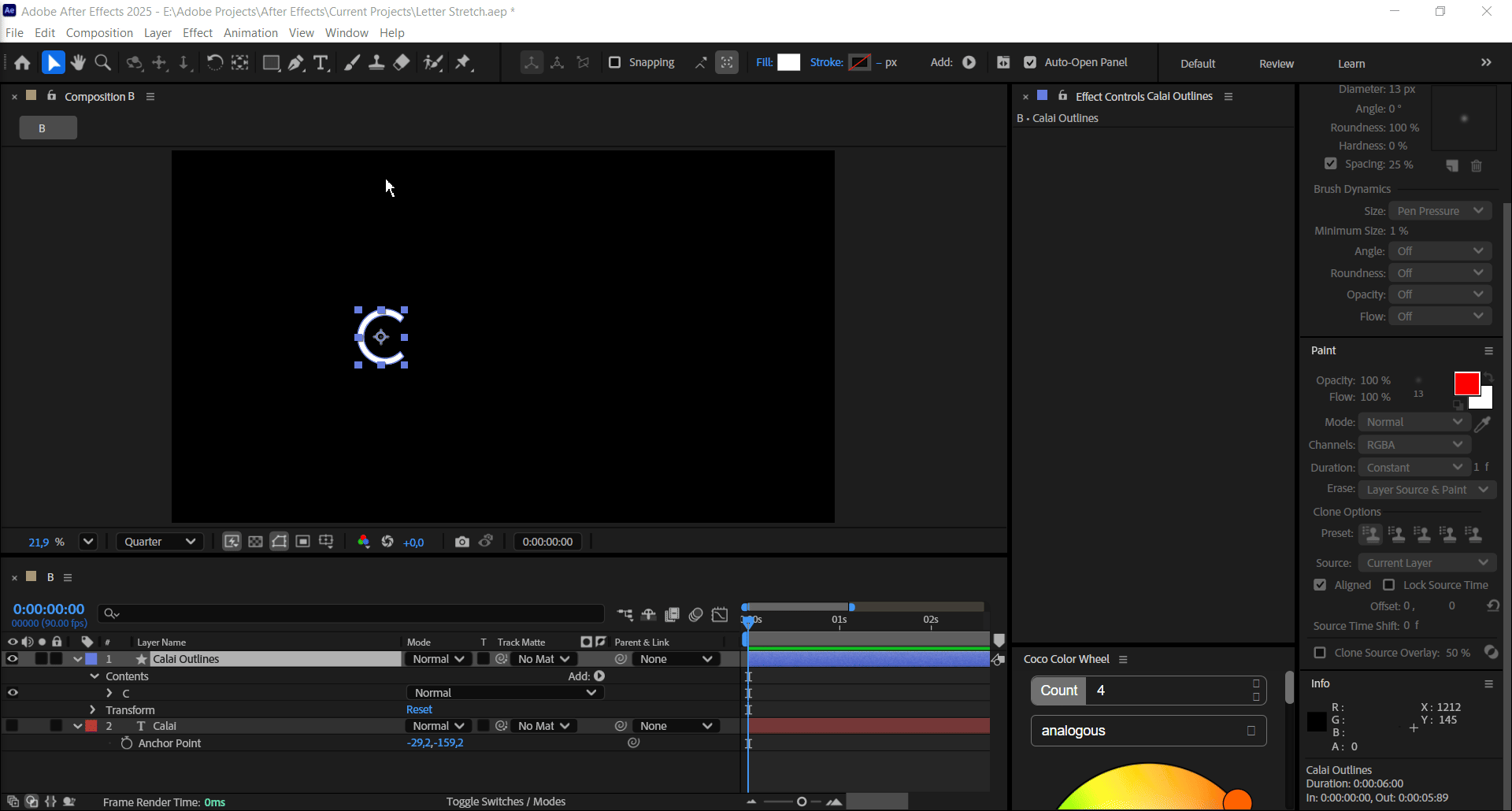This screenshot has height=811, width=1512.
Task: Open paint Channels RGBA dropdown
Action: pyautogui.click(x=1415, y=445)
